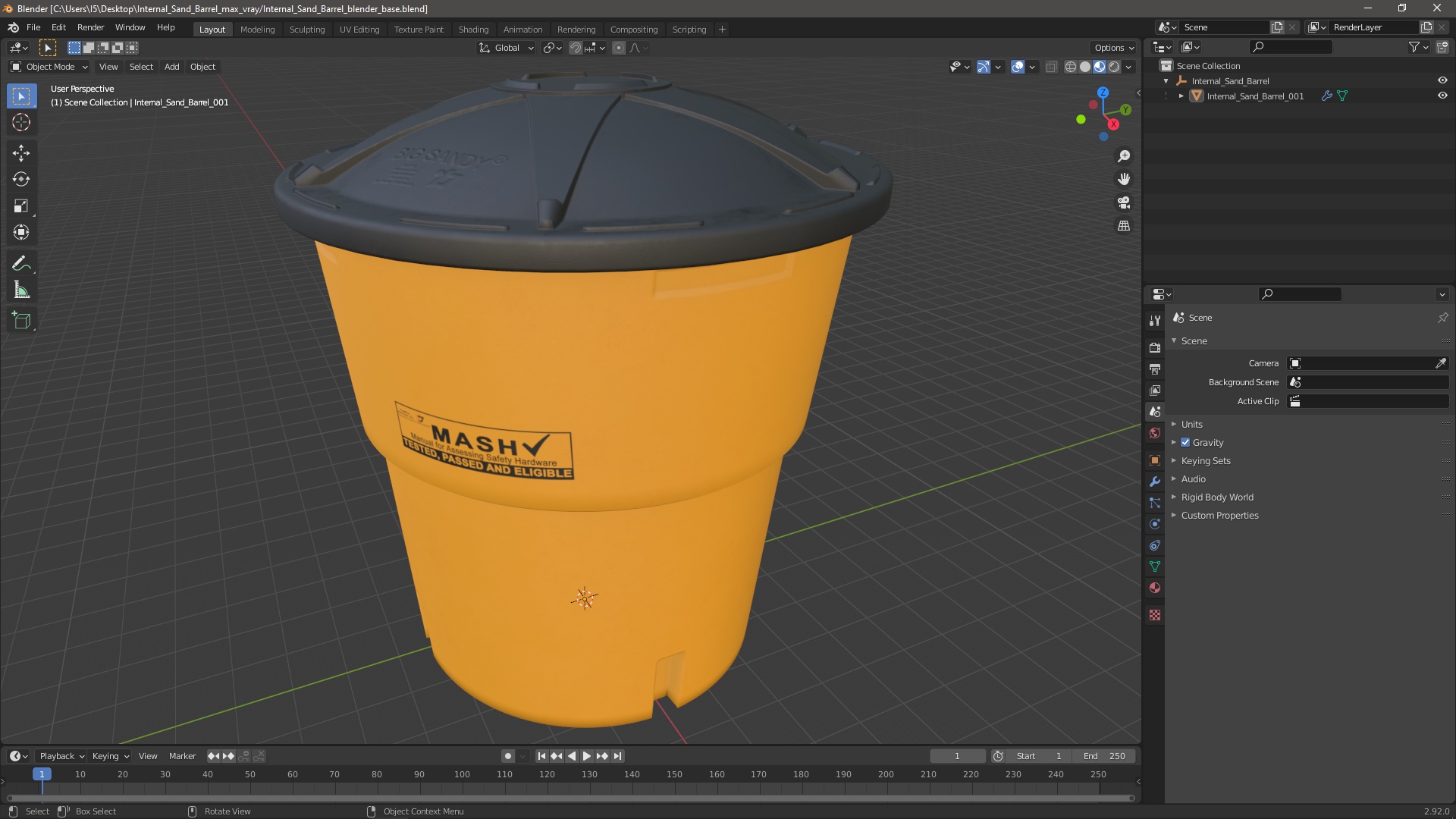Activate the Rotate tool
The height and width of the screenshot is (819, 1456).
(x=21, y=179)
